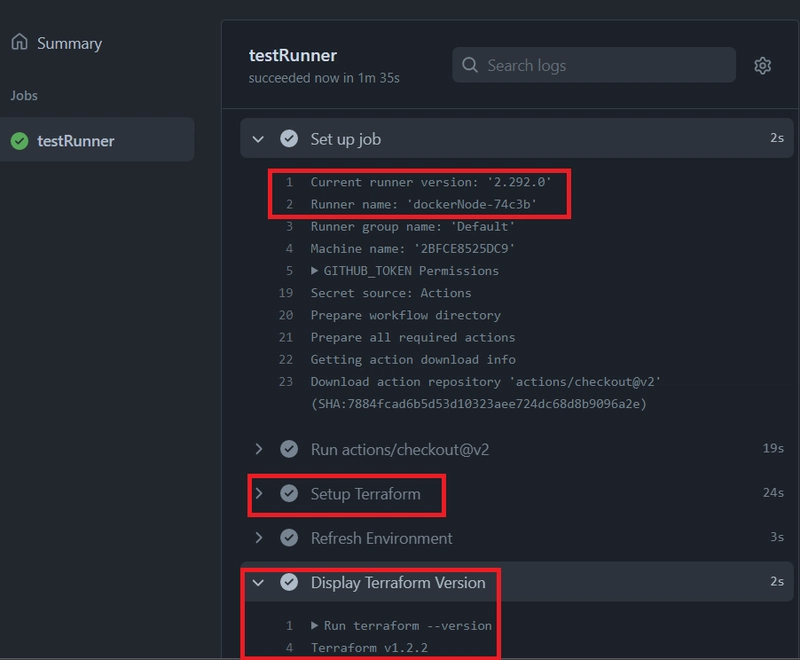Click the Refresh Environment checkmark icon

coord(289,538)
